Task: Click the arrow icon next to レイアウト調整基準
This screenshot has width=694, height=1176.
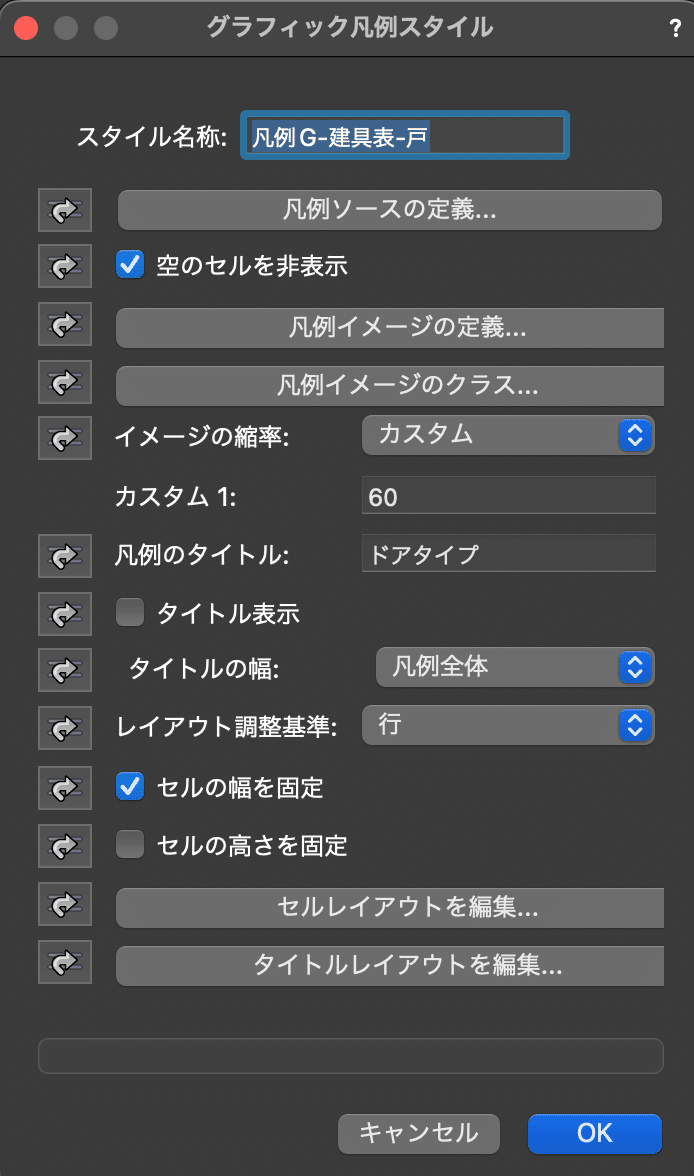Action: click(x=65, y=728)
